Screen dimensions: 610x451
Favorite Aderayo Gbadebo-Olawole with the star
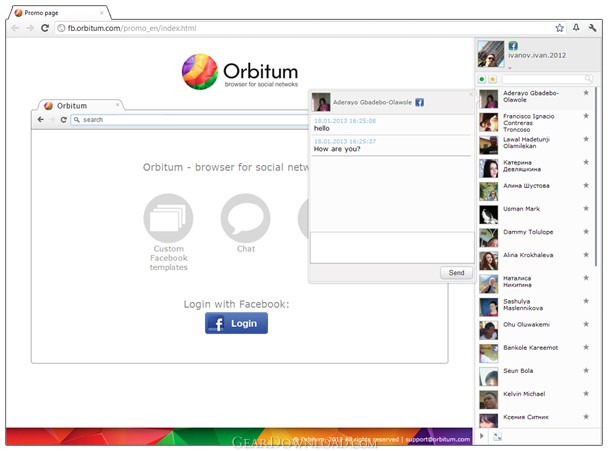(586, 93)
